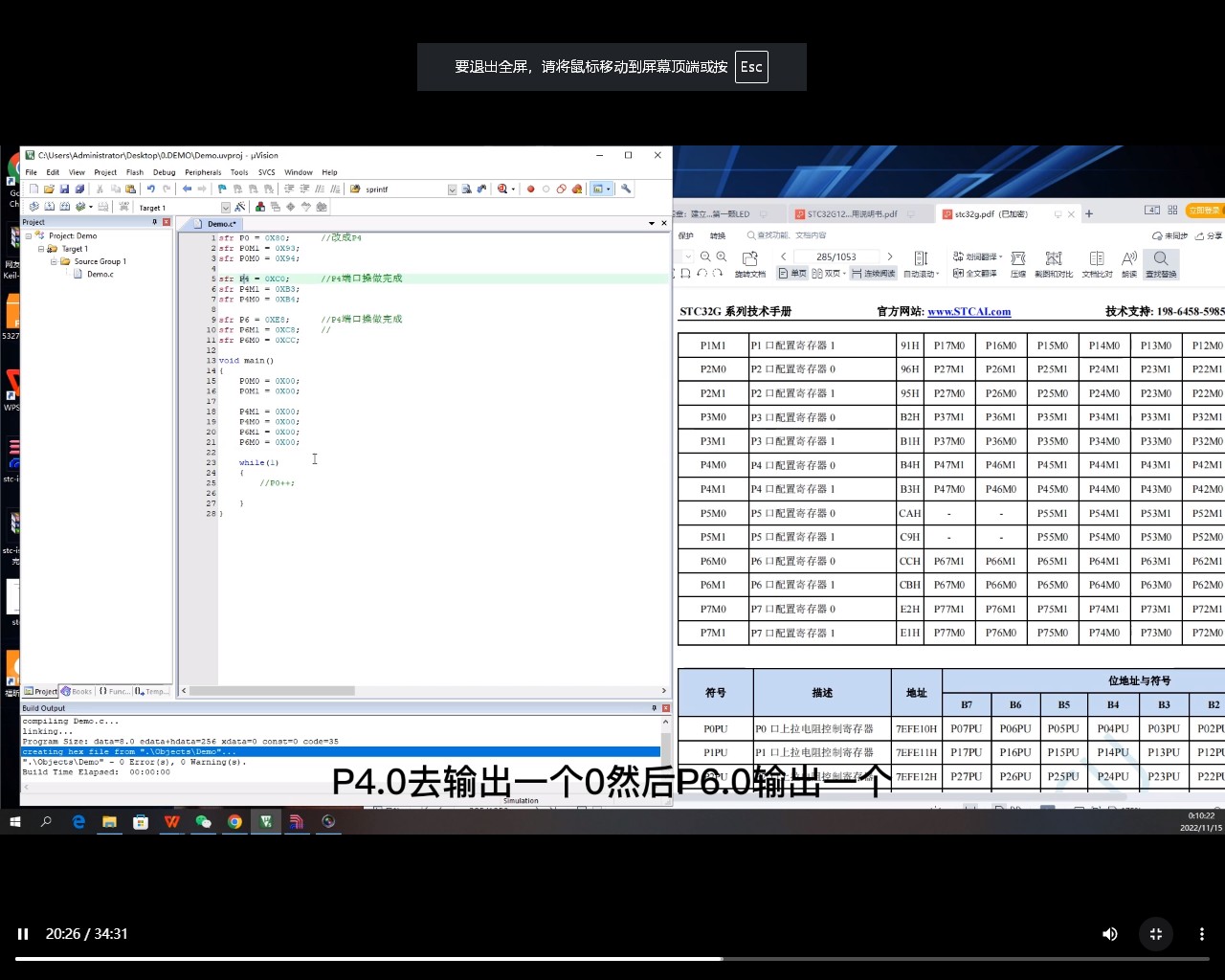Click the 旋转文档 rotate document icon
Image resolution: width=1225 pixels, height=980 pixels.
(x=750, y=261)
